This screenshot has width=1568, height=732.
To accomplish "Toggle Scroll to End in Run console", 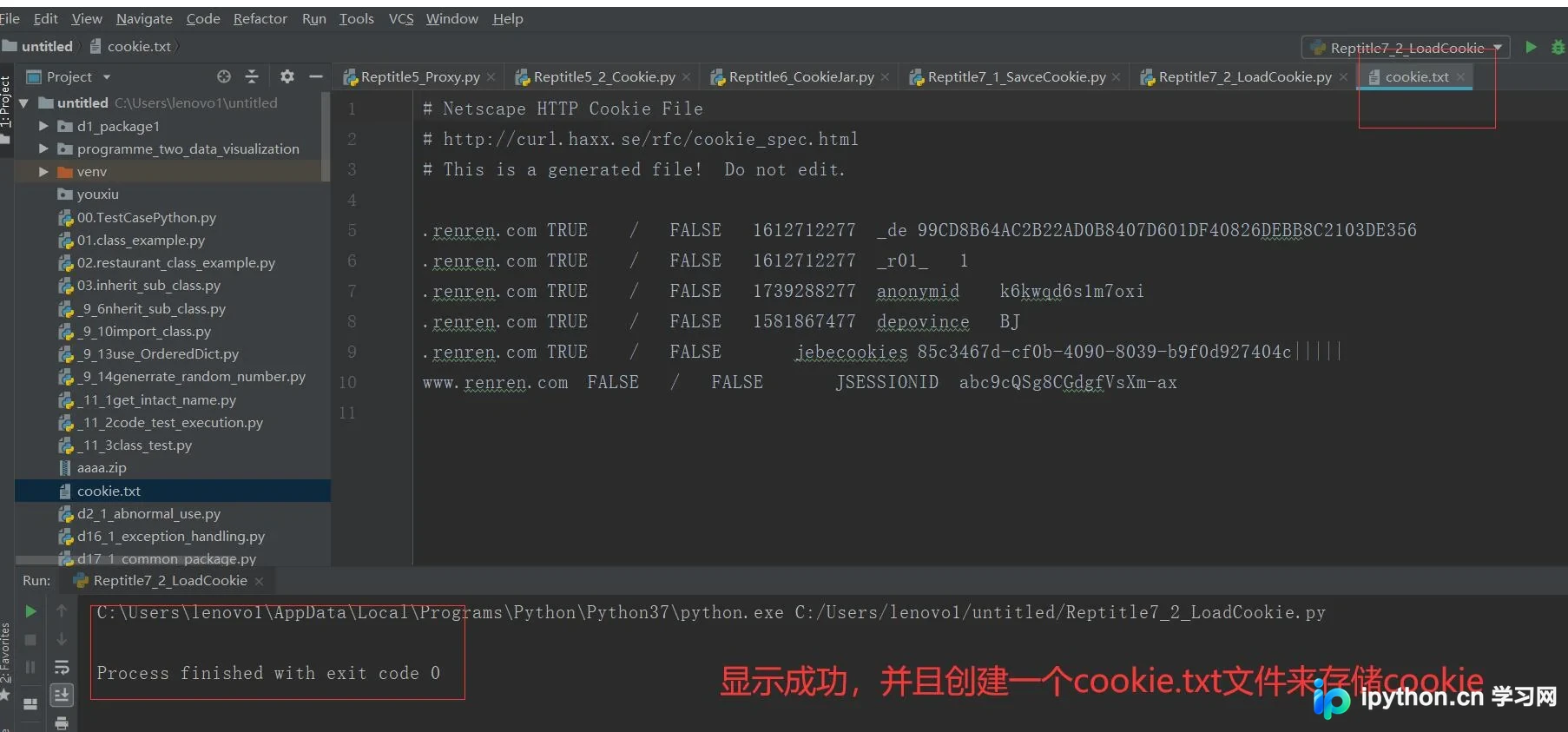I will pyautogui.click(x=62, y=695).
